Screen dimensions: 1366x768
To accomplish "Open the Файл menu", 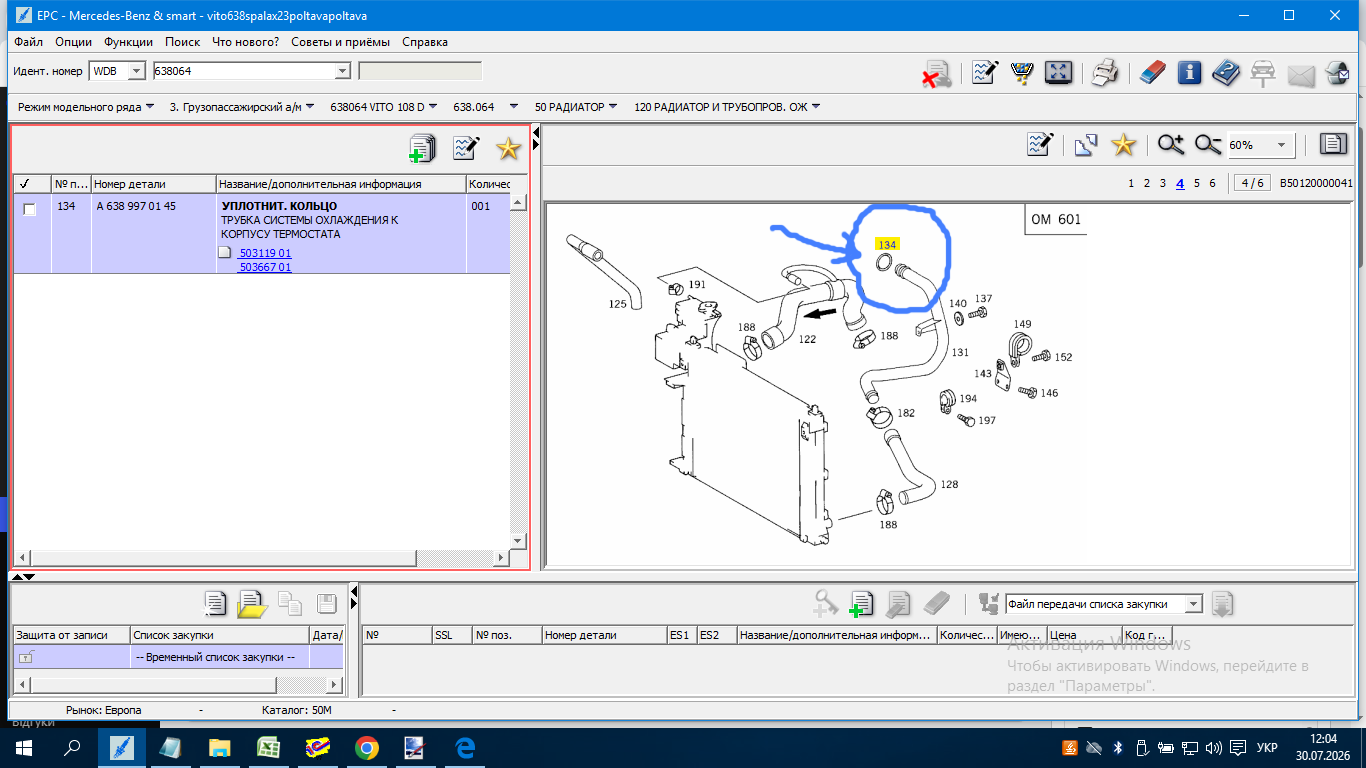I will (29, 42).
